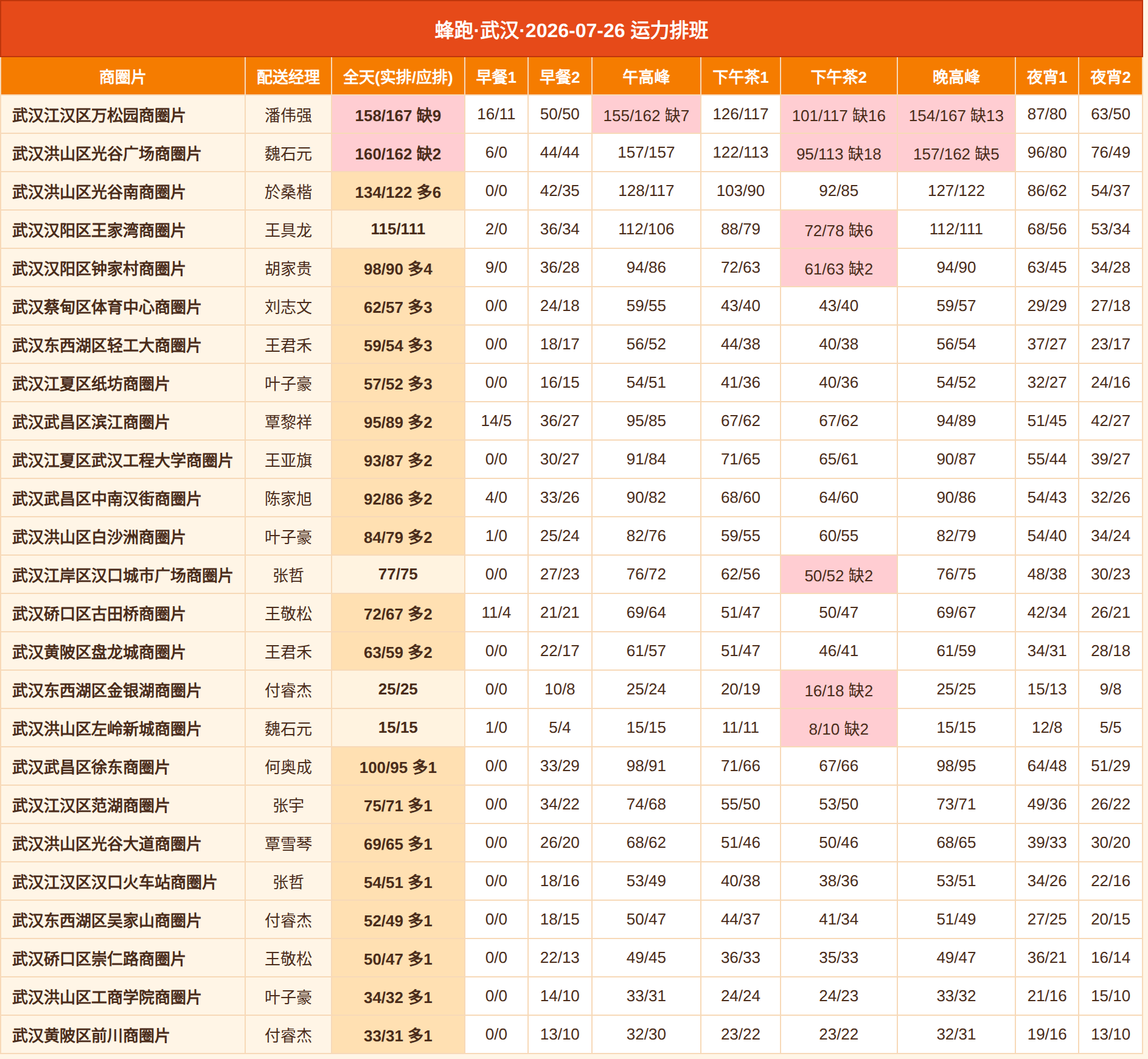This screenshot has height=1059, width=1148.
Task: Select the 配送经理 column header
Action: [288, 77]
